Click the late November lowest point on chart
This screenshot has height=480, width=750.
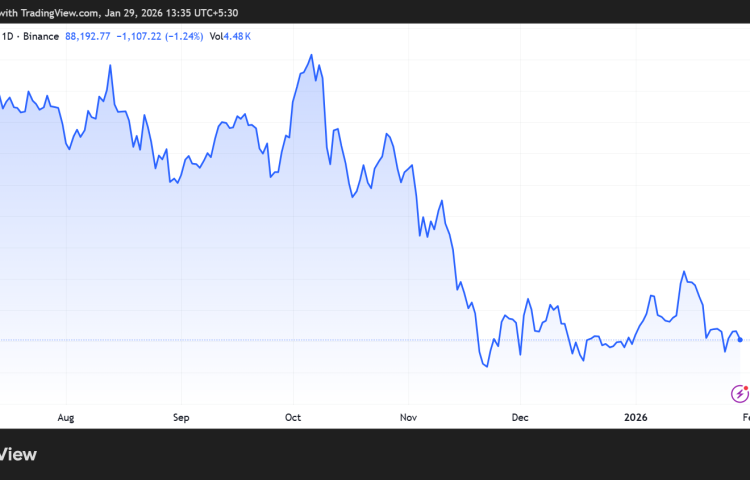[487, 367]
